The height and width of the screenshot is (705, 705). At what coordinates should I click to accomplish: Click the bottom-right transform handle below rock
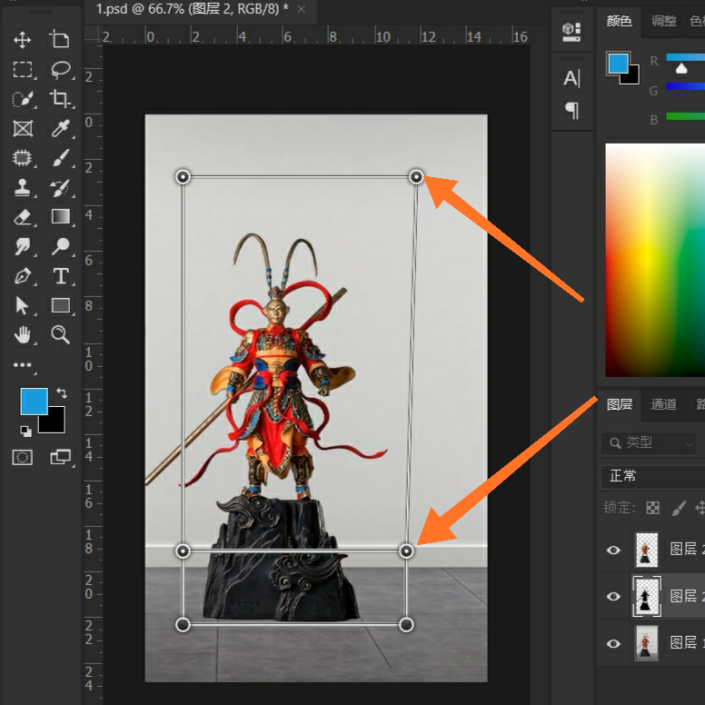pyautogui.click(x=406, y=625)
